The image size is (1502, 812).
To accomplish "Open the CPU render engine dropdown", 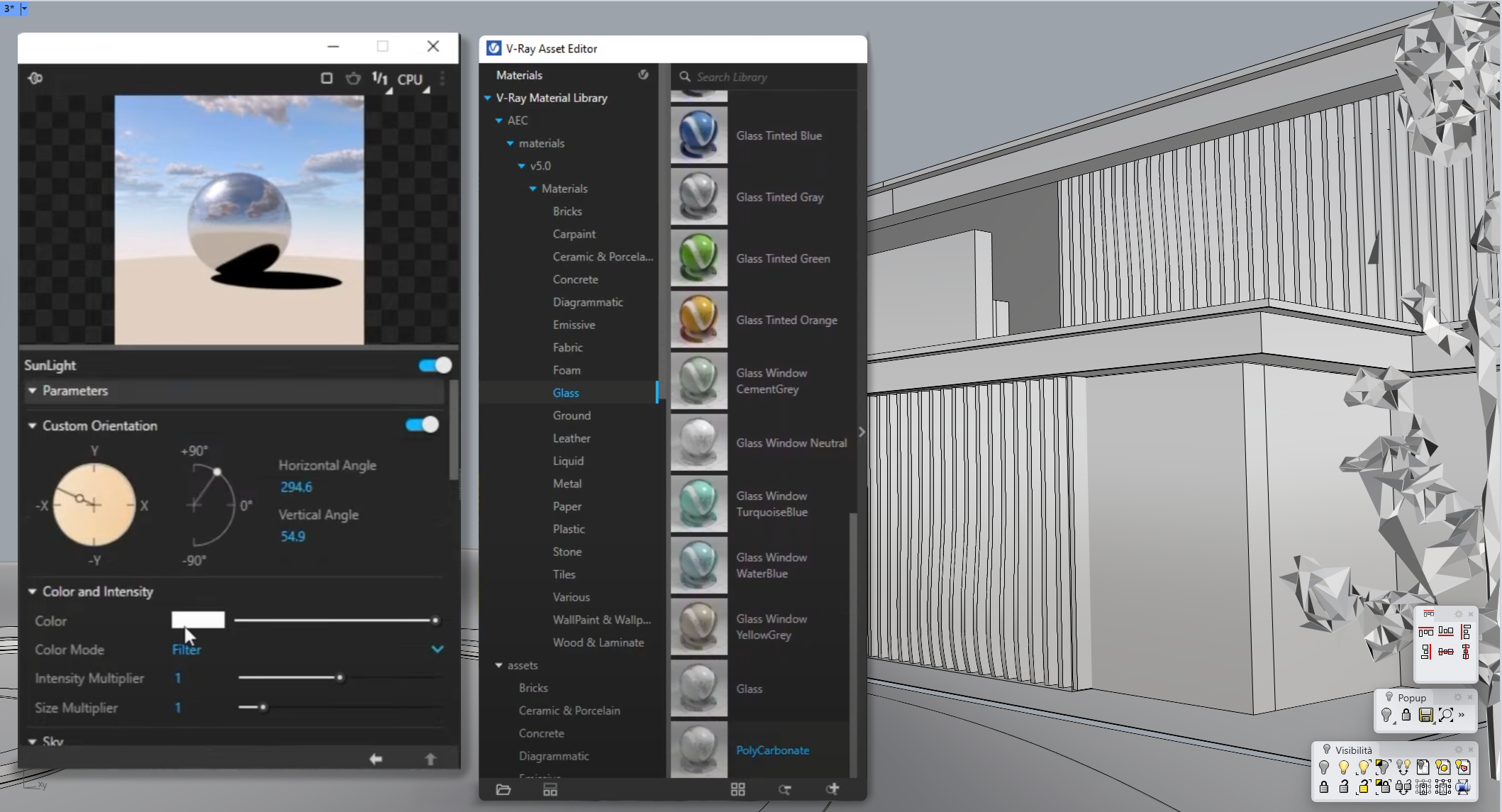I will (x=414, y=80).
